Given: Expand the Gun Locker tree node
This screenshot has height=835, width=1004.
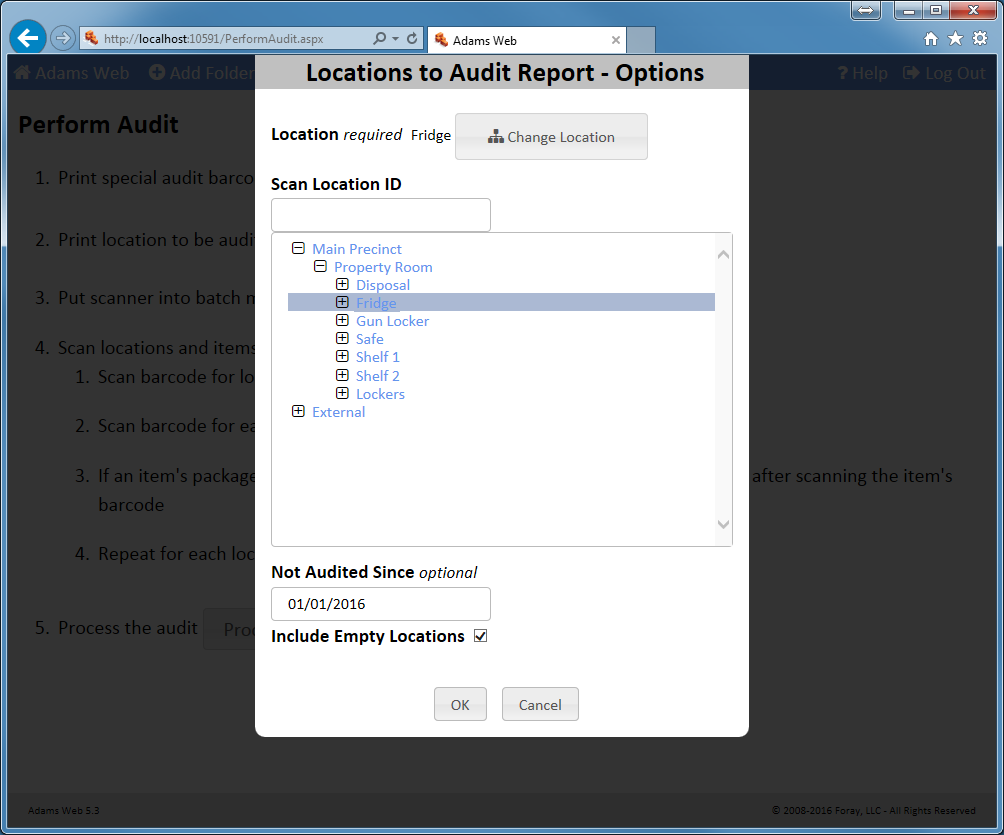Looking at the screenshot, I should [342, 321].
